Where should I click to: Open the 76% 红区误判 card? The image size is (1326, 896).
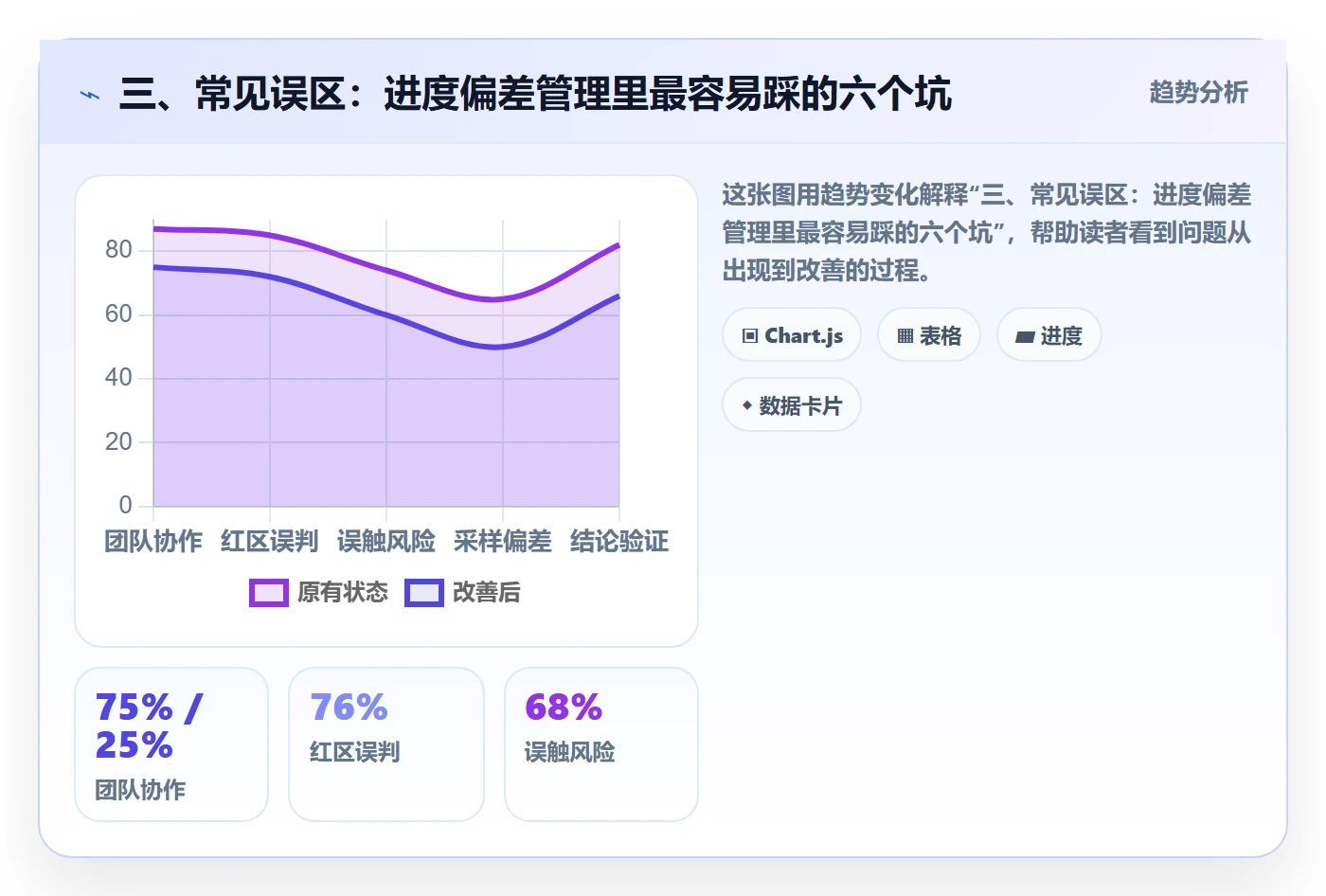[x=386, y=744]
